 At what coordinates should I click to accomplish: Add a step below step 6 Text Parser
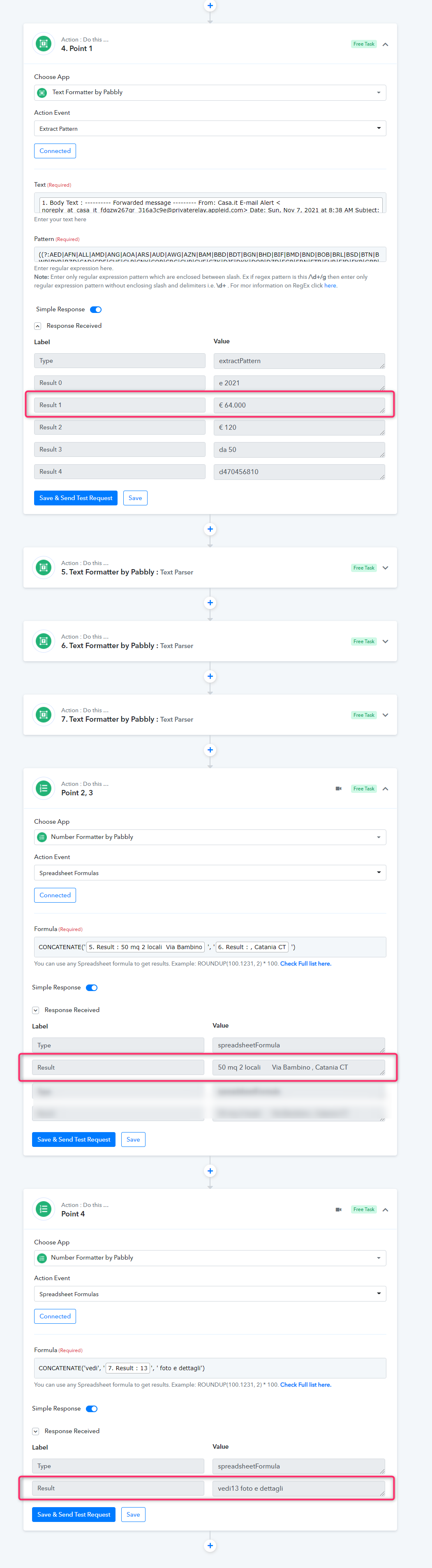click(210, 676)
